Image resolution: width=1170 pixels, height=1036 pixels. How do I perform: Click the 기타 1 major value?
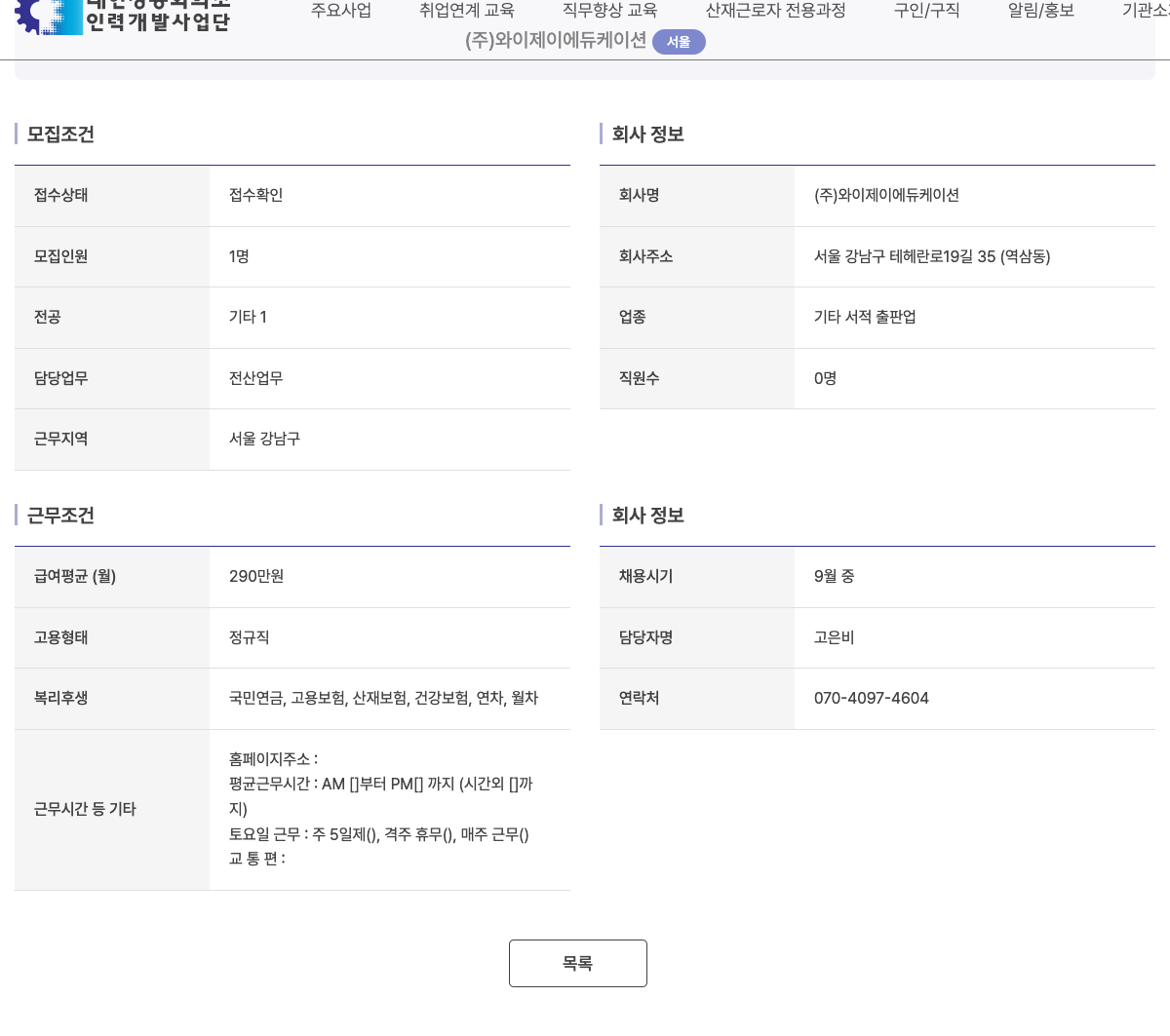[248, 317]
